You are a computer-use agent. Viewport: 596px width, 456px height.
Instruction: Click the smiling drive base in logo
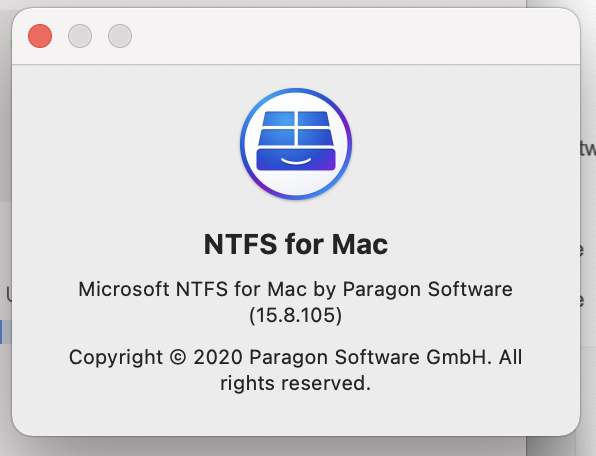[296, 160]
